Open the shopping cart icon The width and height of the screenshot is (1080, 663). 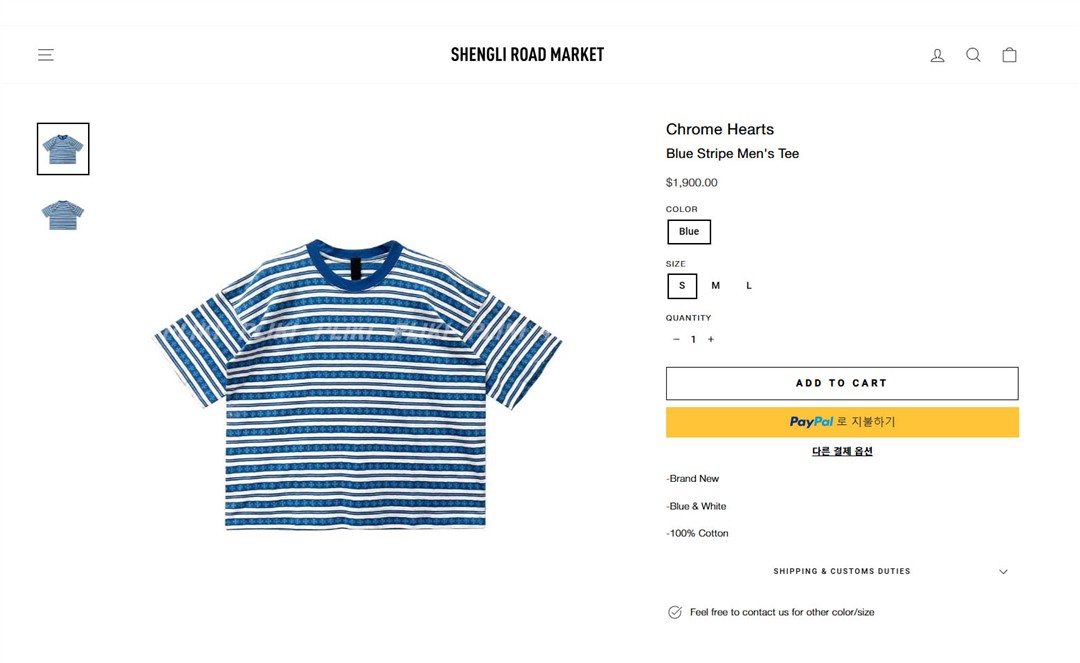(1009, 55)
